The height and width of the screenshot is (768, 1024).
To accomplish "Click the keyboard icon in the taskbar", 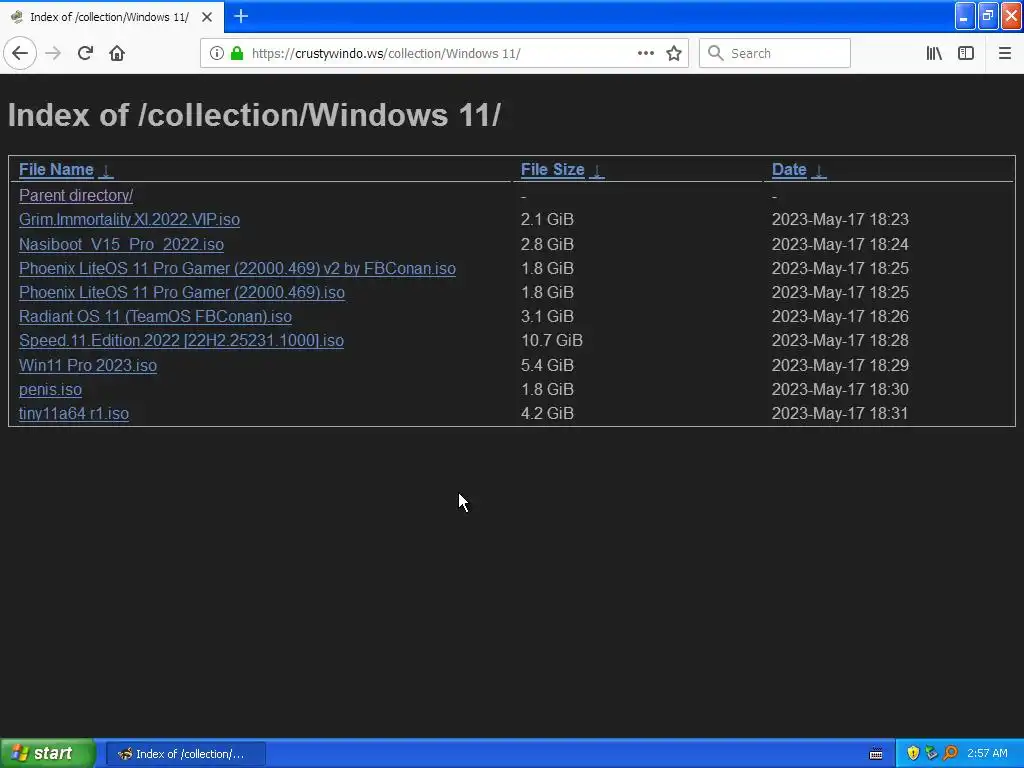I will 876,754.
